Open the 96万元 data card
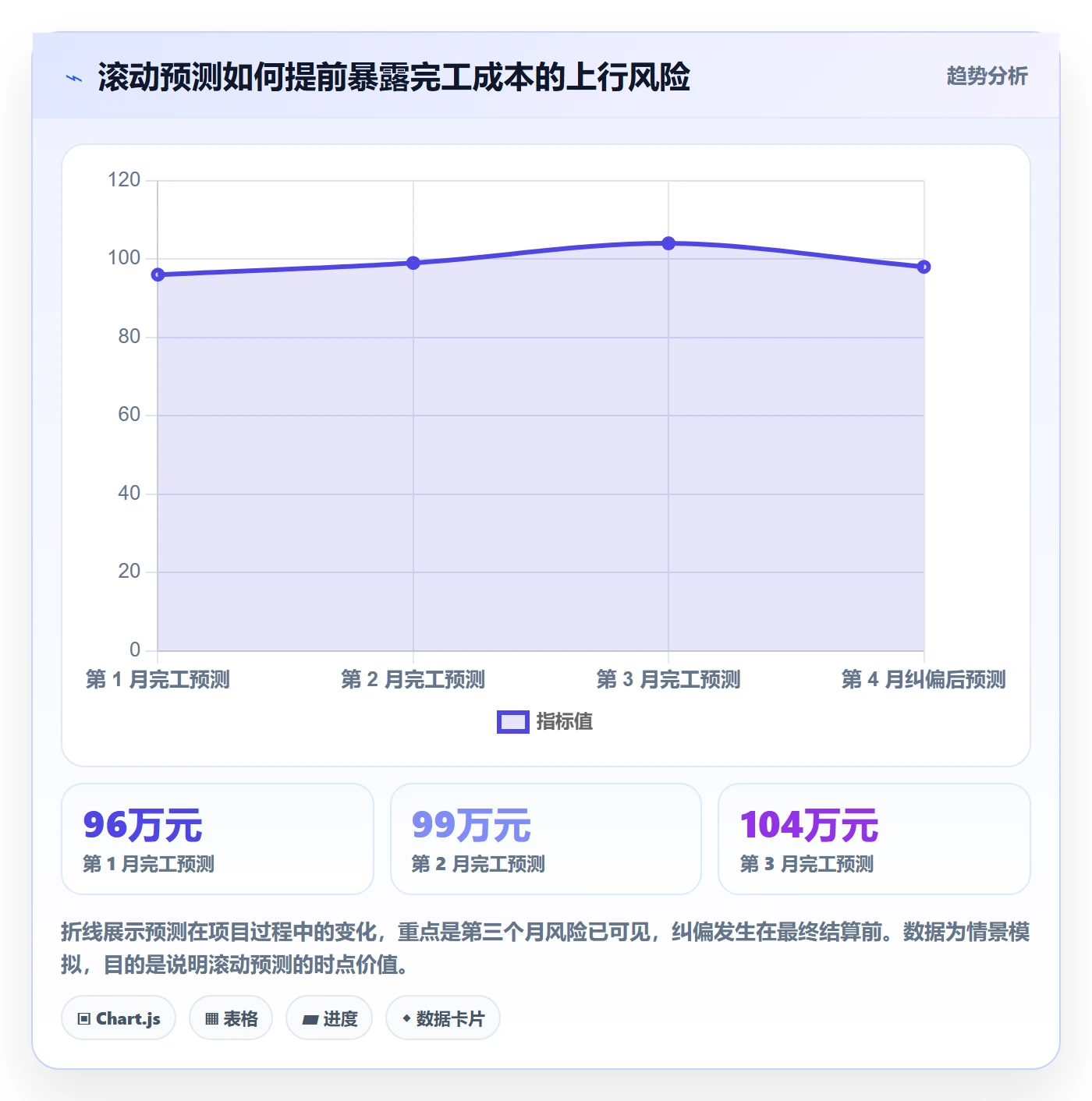The width and height of the screenshot is (1092, 1101). point(218,839)
